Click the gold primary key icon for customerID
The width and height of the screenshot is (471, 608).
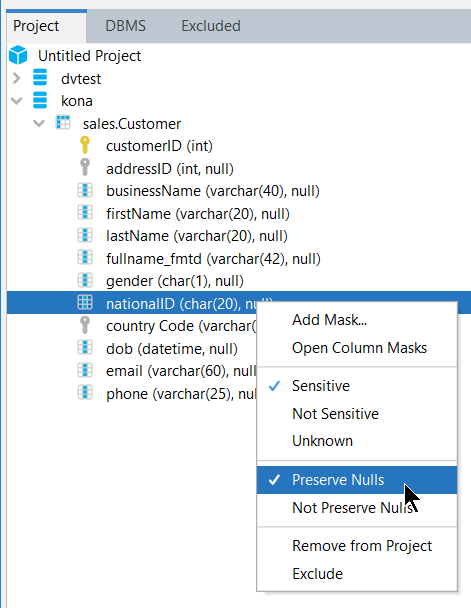85,145
